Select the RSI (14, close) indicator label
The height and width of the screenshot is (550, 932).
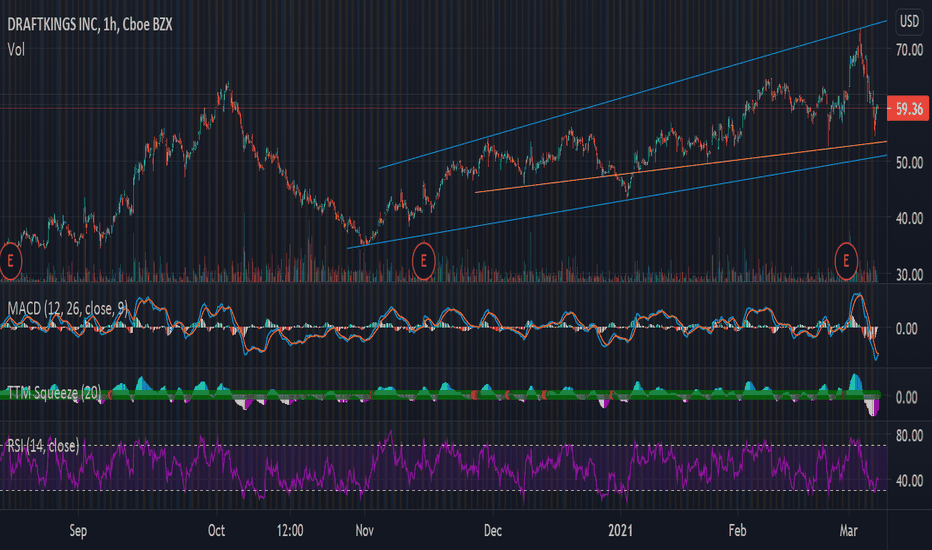click(x=43, y=445)
